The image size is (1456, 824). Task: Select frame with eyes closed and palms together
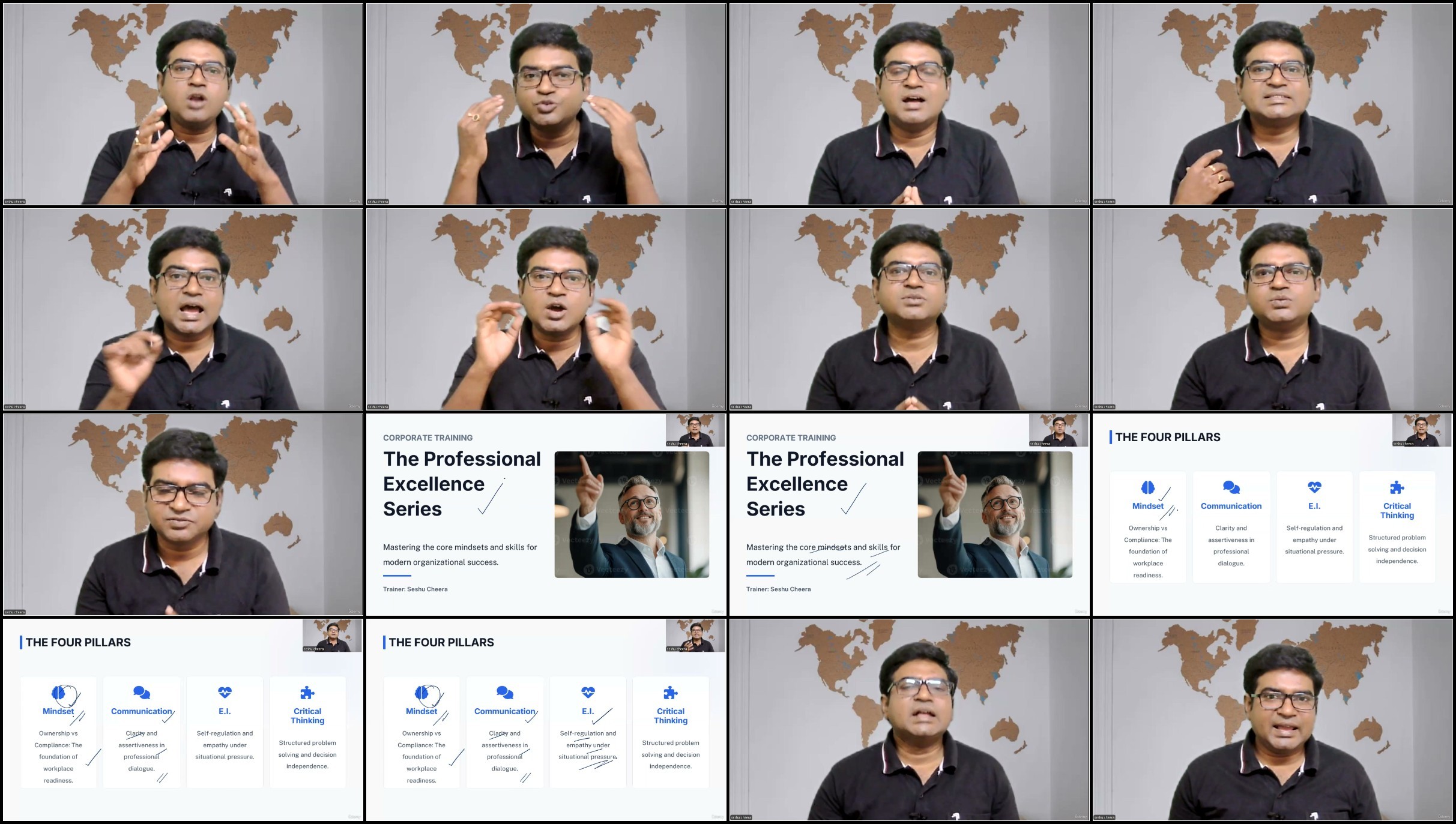(x=909, y=104)
